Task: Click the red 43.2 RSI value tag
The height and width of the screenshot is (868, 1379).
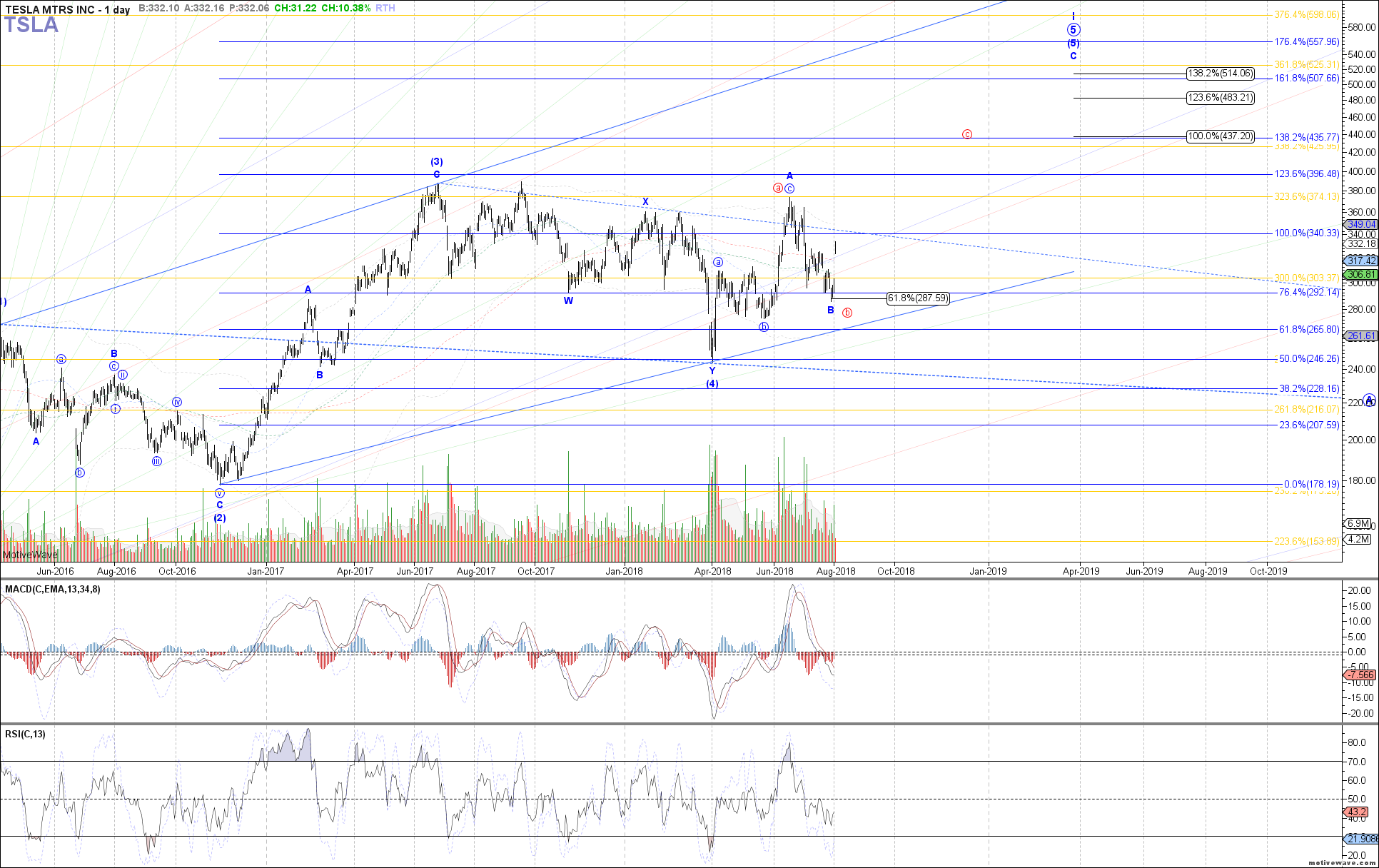Action: (1356, 812)
